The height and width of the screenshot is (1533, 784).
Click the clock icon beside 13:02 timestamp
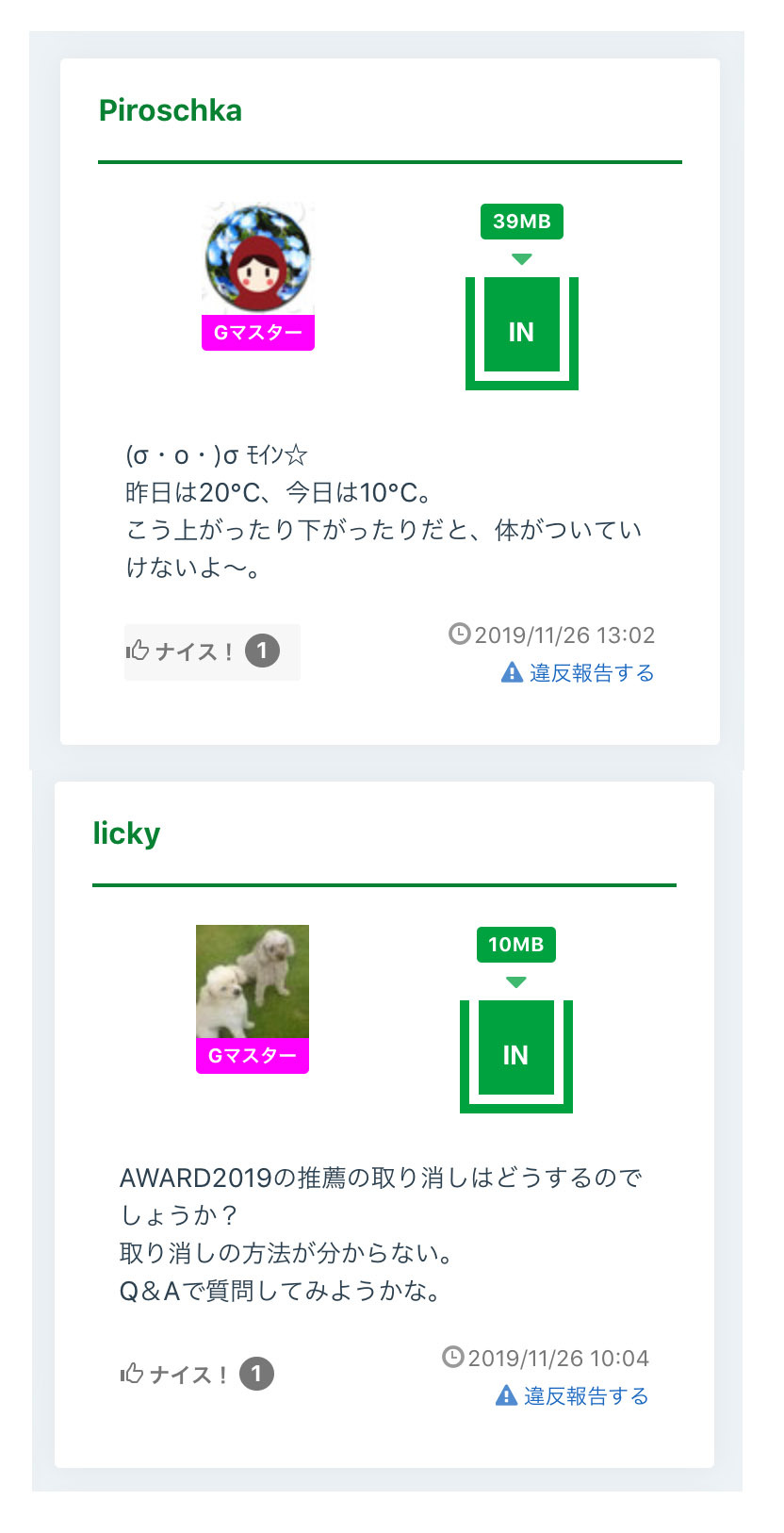(x=459, y=634)
